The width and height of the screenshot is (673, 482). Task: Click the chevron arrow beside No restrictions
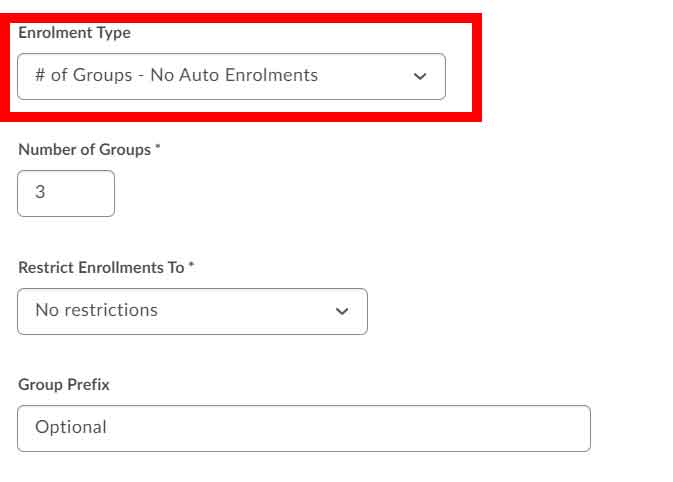click(342, 312)
